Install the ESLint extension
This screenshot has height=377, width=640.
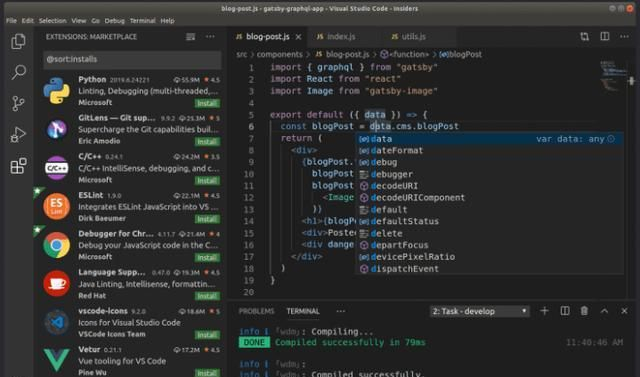pos(207,219)
